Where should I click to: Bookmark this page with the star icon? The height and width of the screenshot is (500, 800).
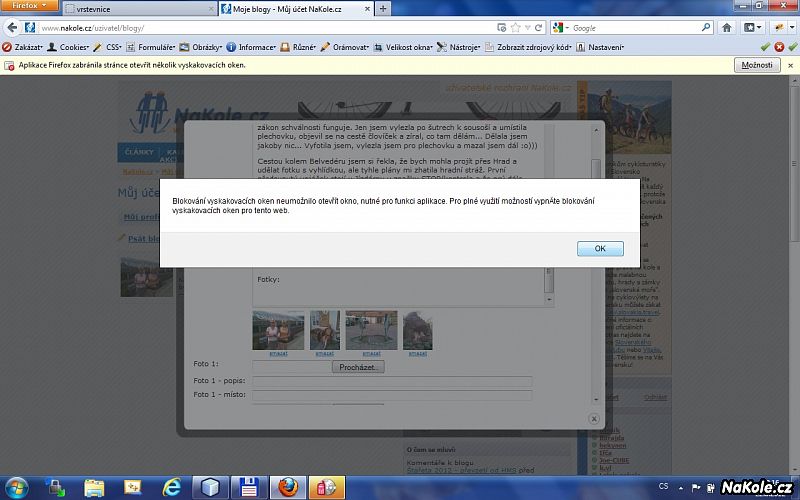tap(515, 28)
